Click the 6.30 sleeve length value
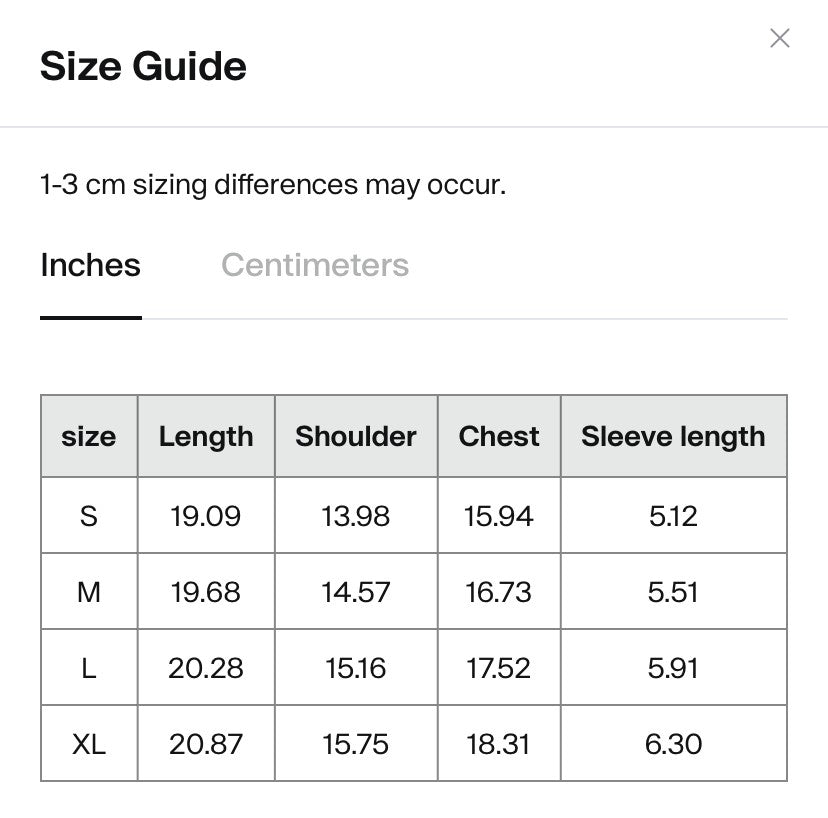The width and height of the screenshot is (828, 818). (673, 744)
